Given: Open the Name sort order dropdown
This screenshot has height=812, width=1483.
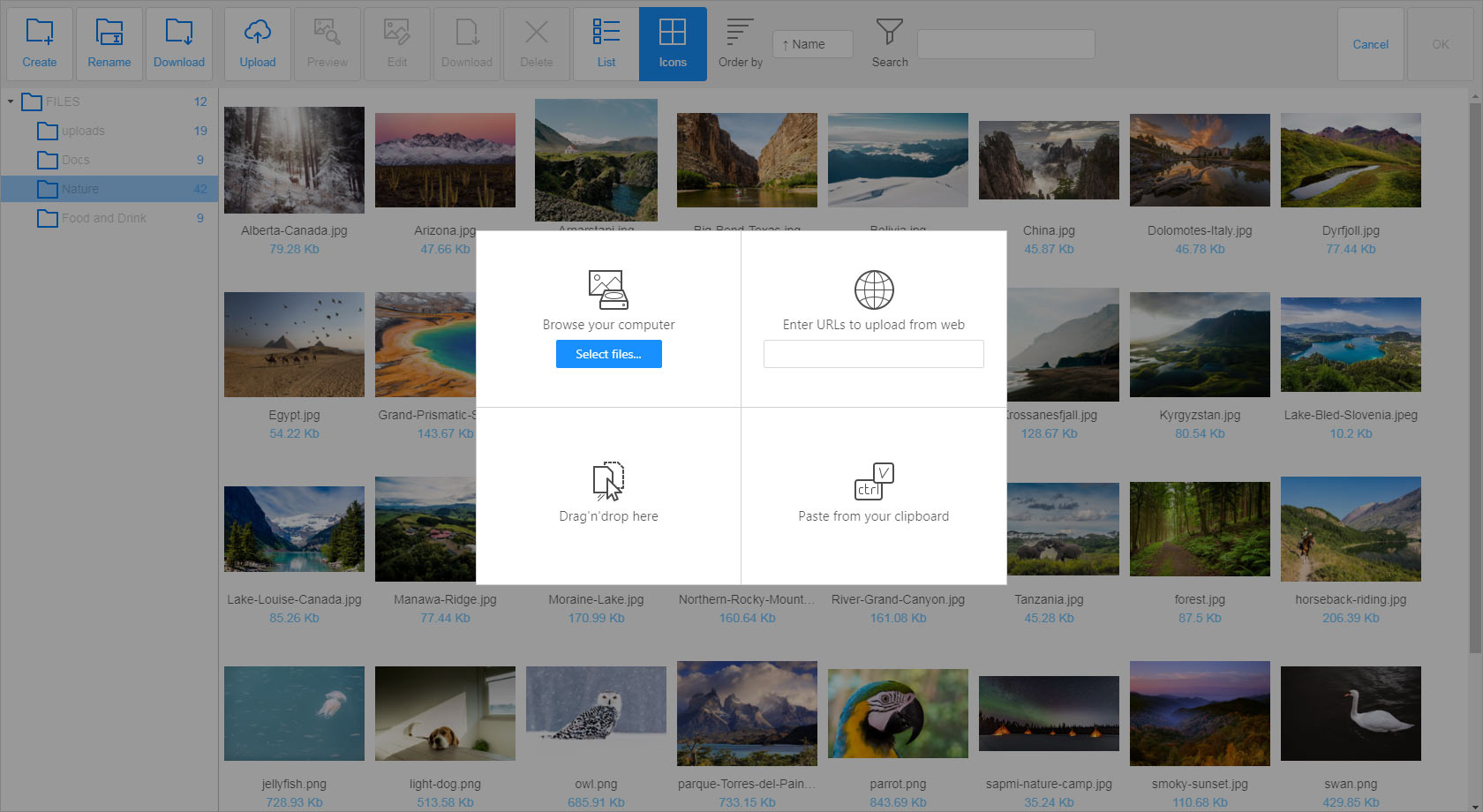Looking at the screenshot, I should tap(813, 44).
